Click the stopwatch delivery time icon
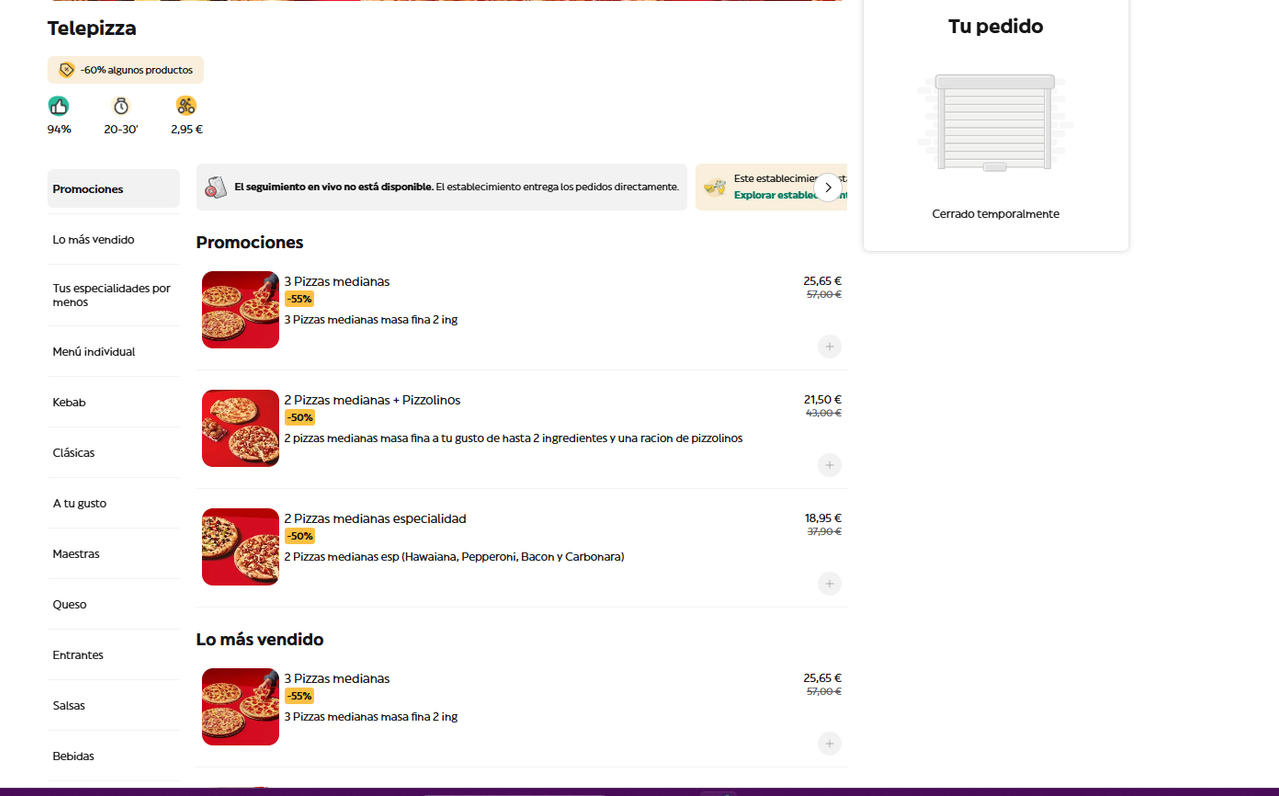The width and height of the screenshot is (1279, 796). pos(121,106)
